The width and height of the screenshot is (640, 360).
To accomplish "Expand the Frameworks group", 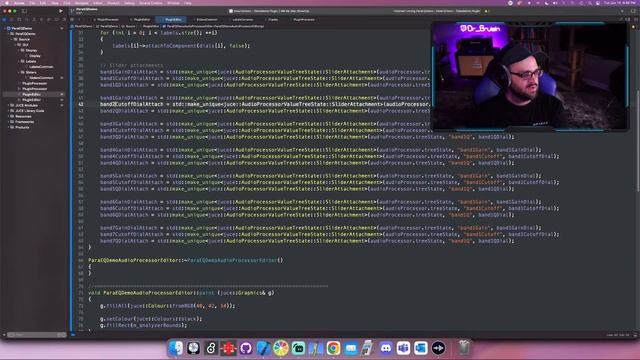I will click(9, 122).
